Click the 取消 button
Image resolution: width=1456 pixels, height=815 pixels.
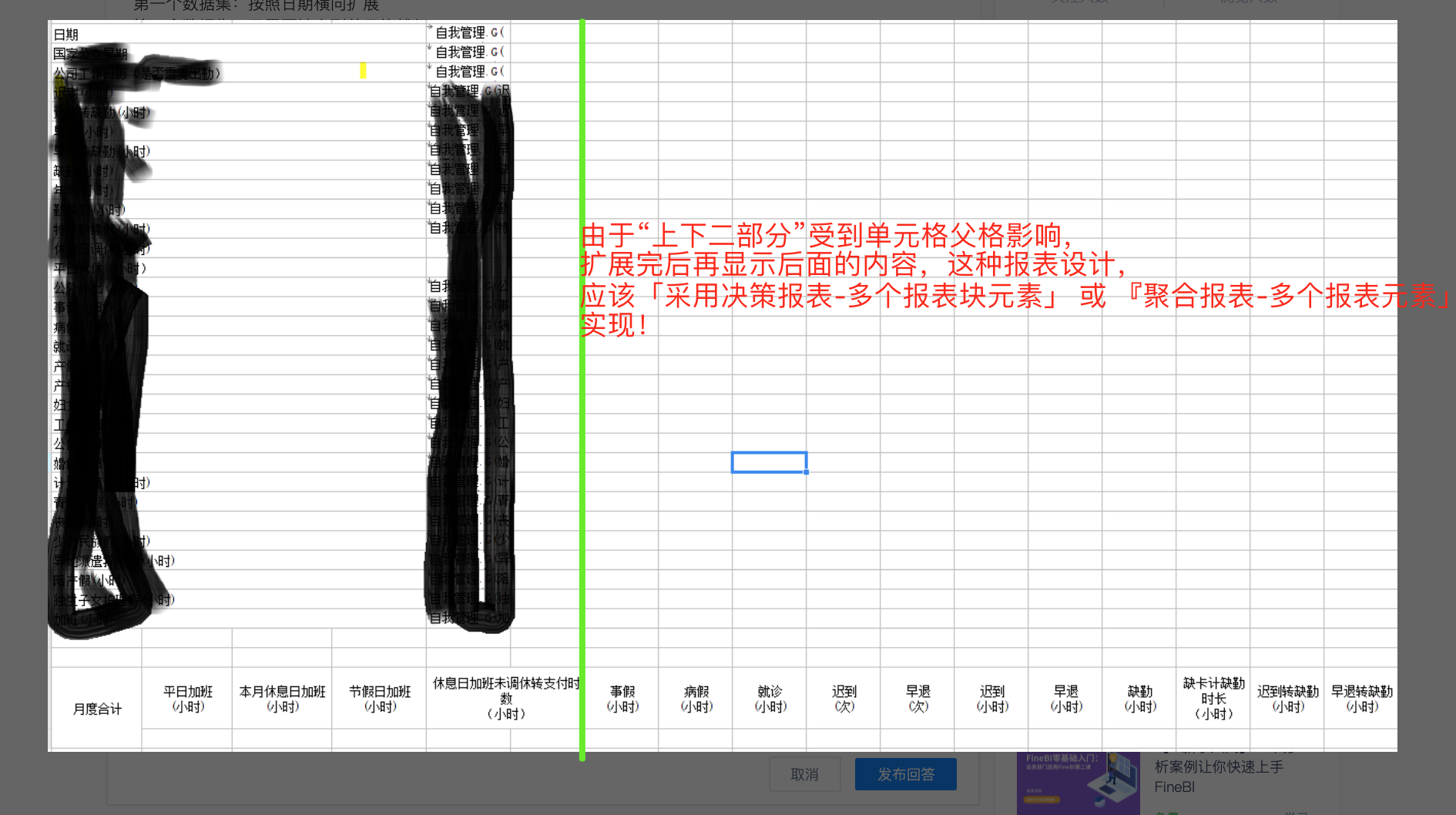804,774
